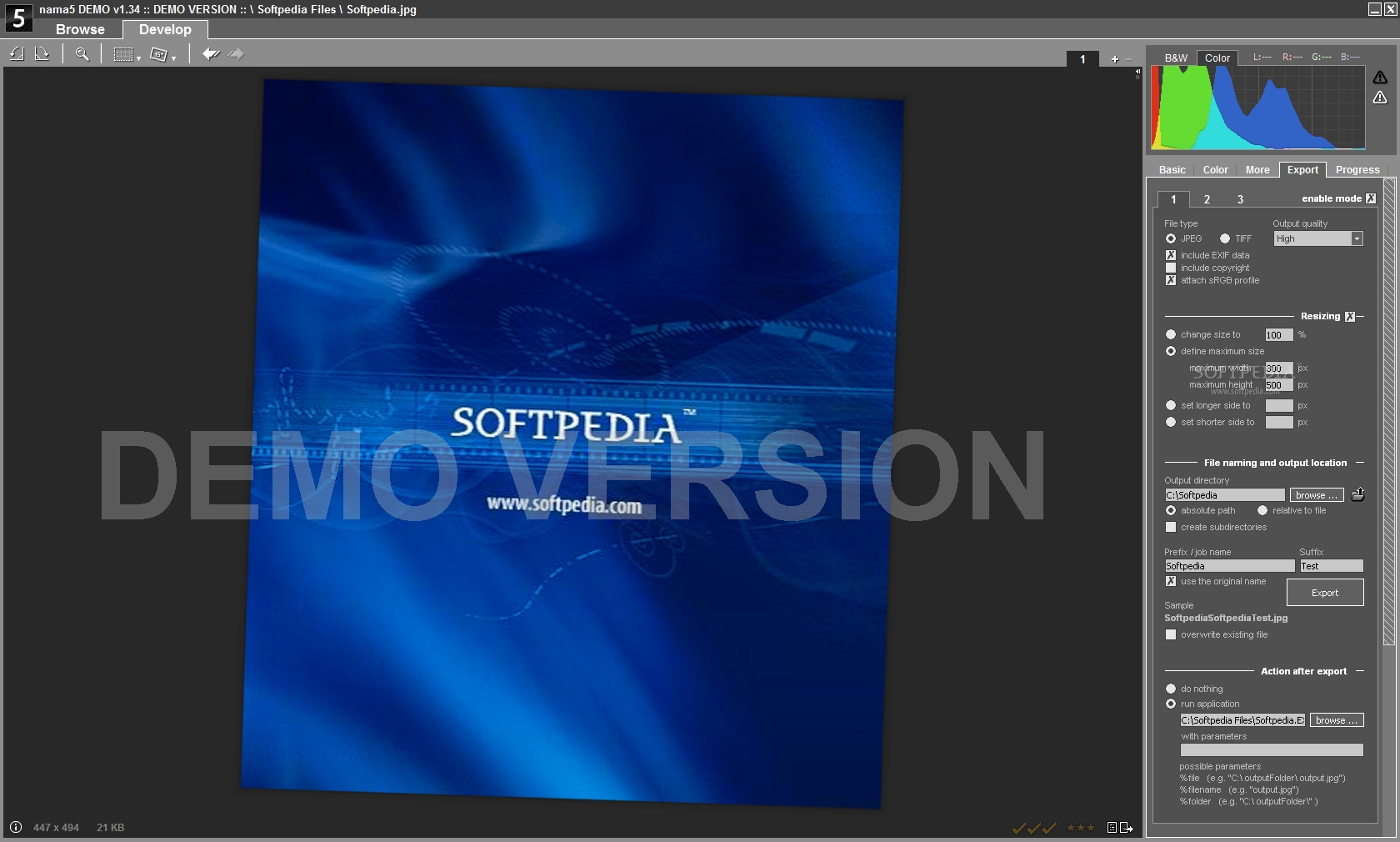Switch to Browse tab
The image size is (1400, 842).
point(80,29)
